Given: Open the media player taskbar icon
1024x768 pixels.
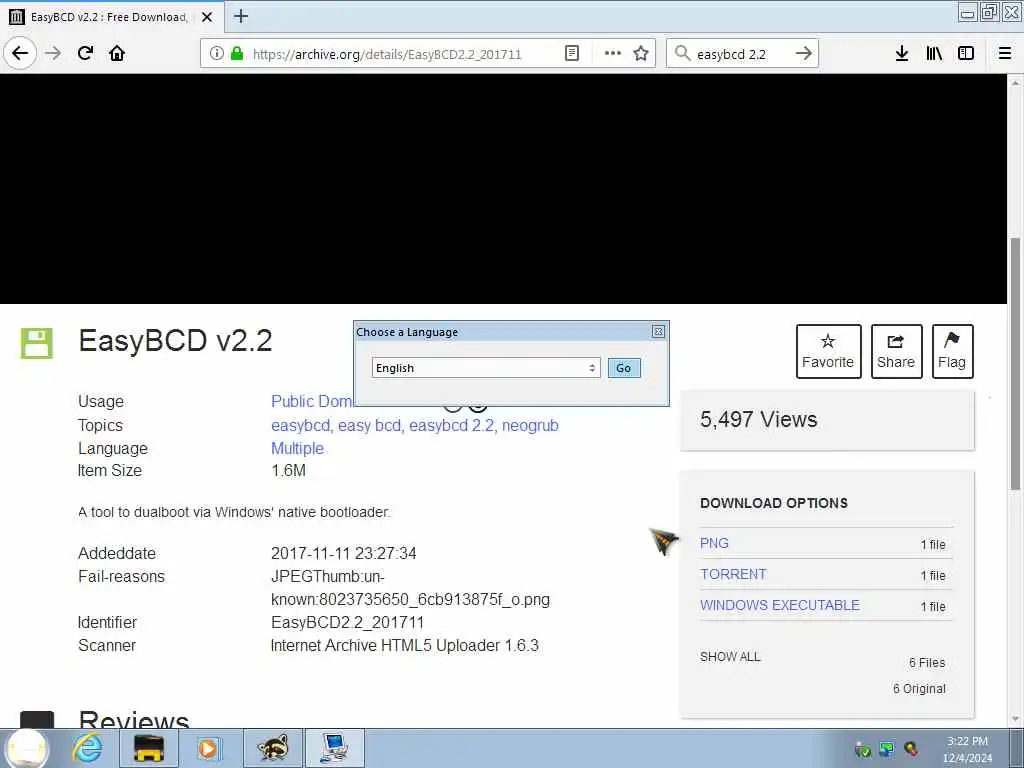Looking at the screenshot, I should point(208,748).
